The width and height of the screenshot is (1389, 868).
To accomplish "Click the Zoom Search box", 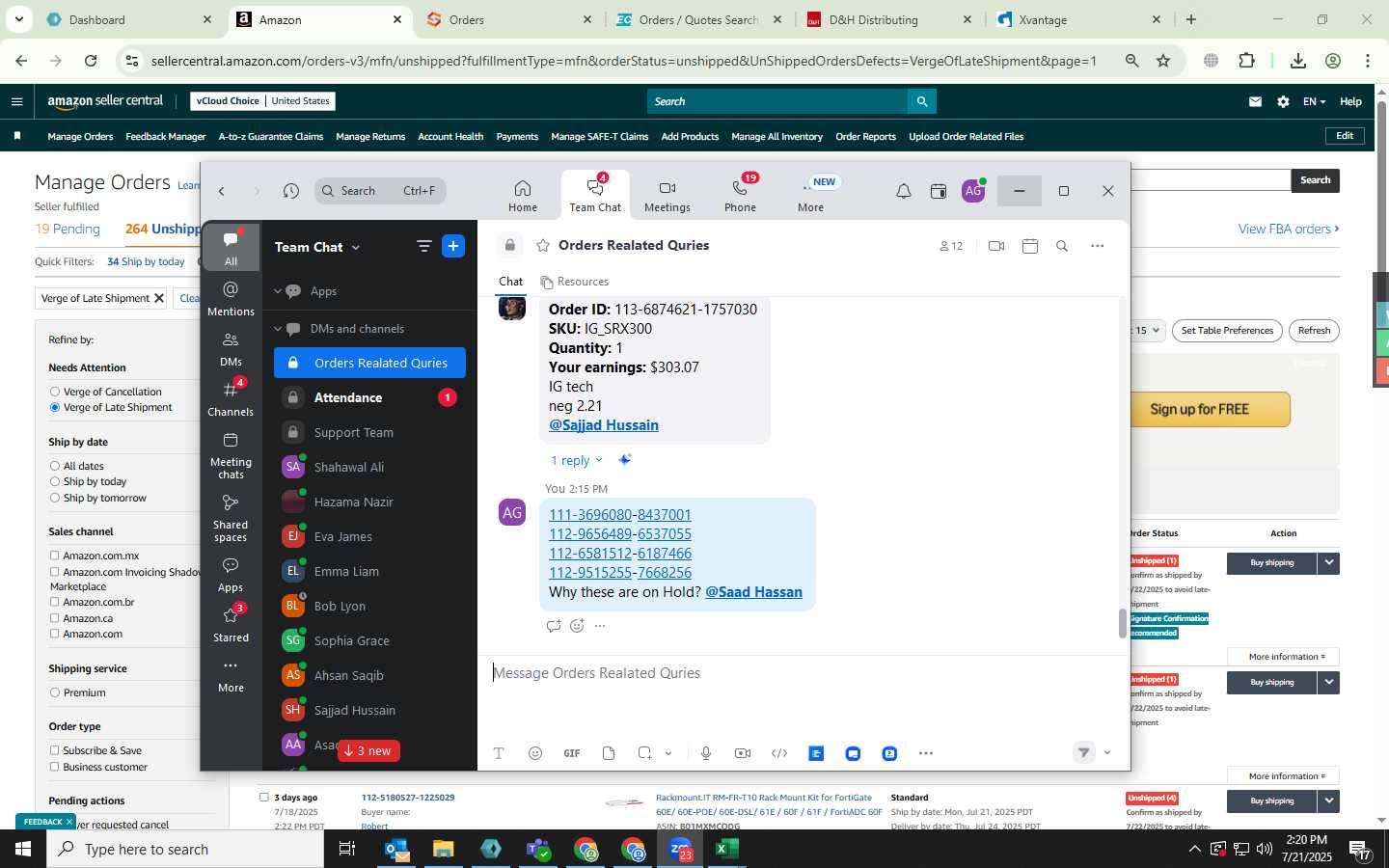I will point(380,191).
